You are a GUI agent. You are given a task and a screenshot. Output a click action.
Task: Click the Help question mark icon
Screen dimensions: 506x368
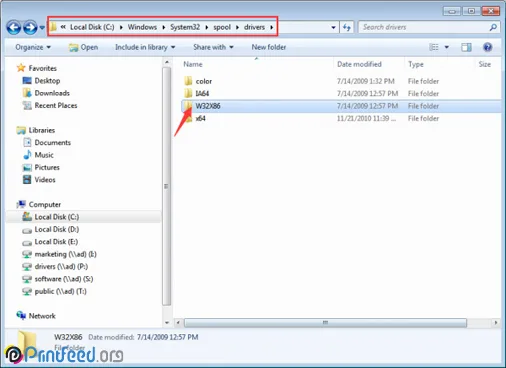pyautogui.click(x=488, y=47)
